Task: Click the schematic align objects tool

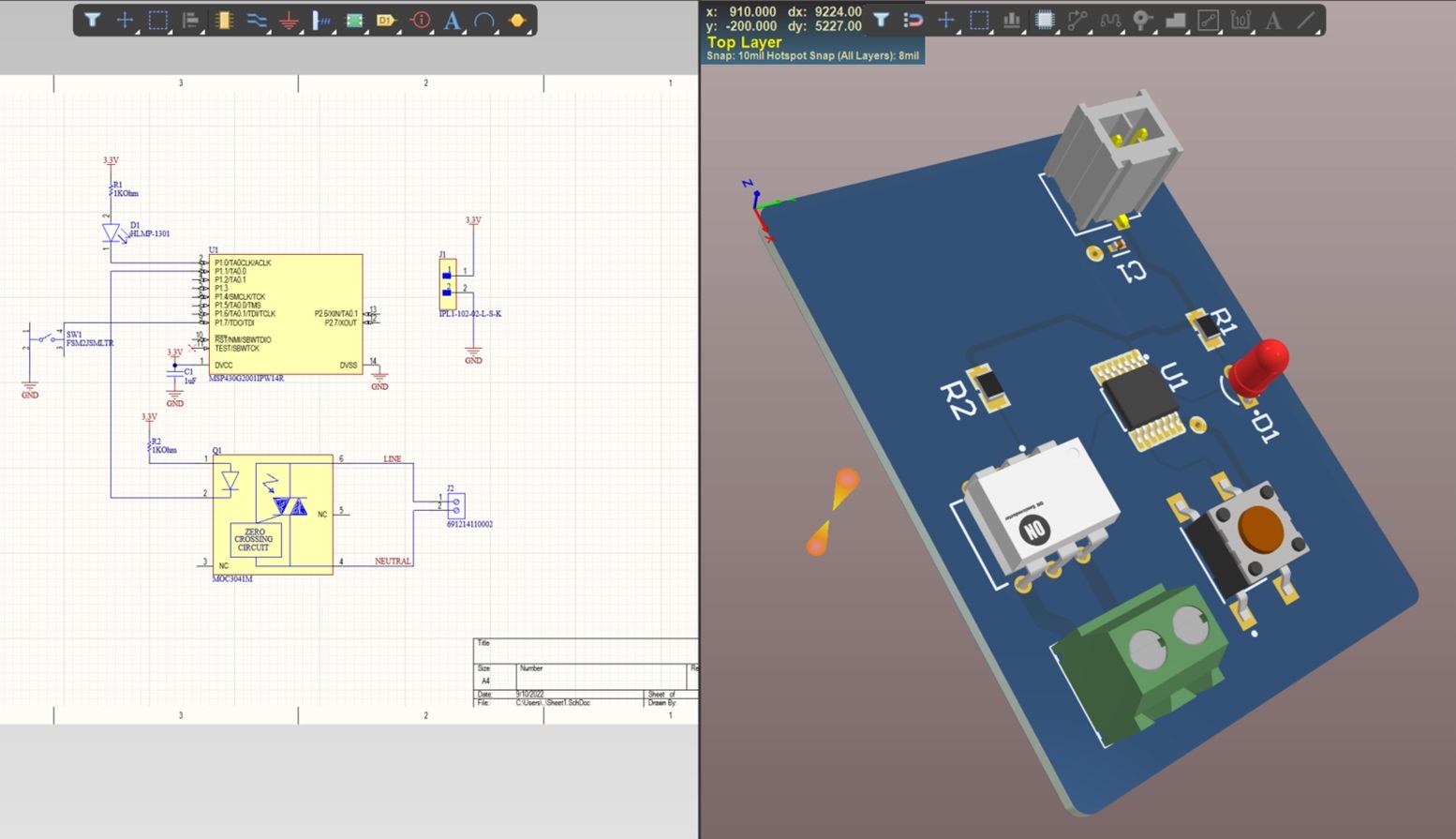Action: point(190,20)
